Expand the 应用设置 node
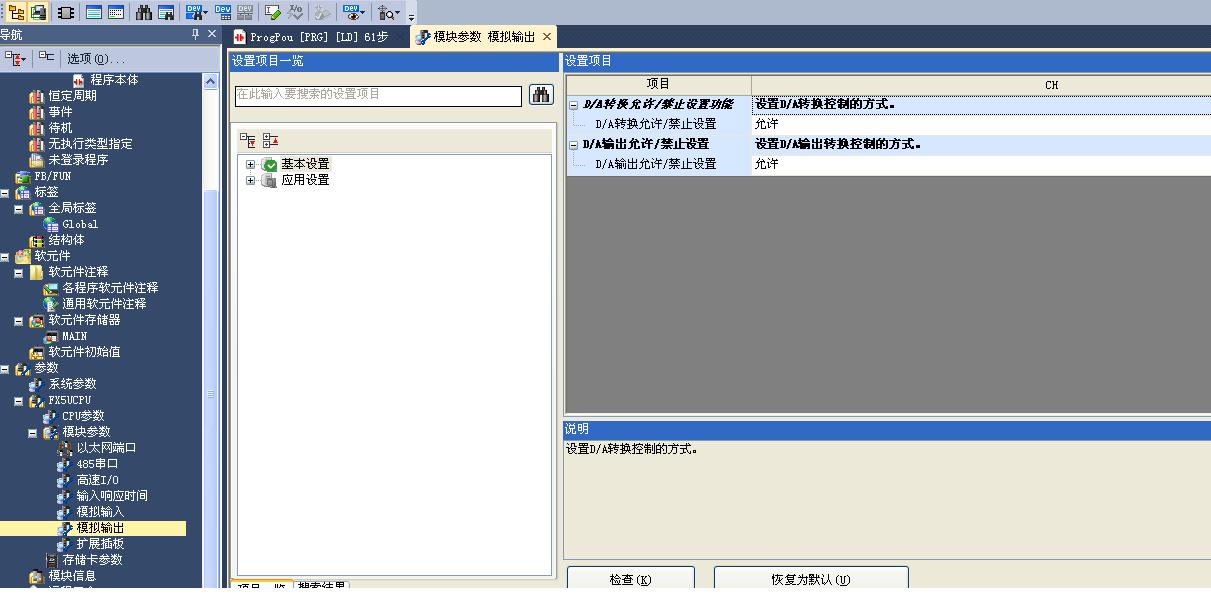This screenshot has height=595, width=1211. click(x=250, y=180)
